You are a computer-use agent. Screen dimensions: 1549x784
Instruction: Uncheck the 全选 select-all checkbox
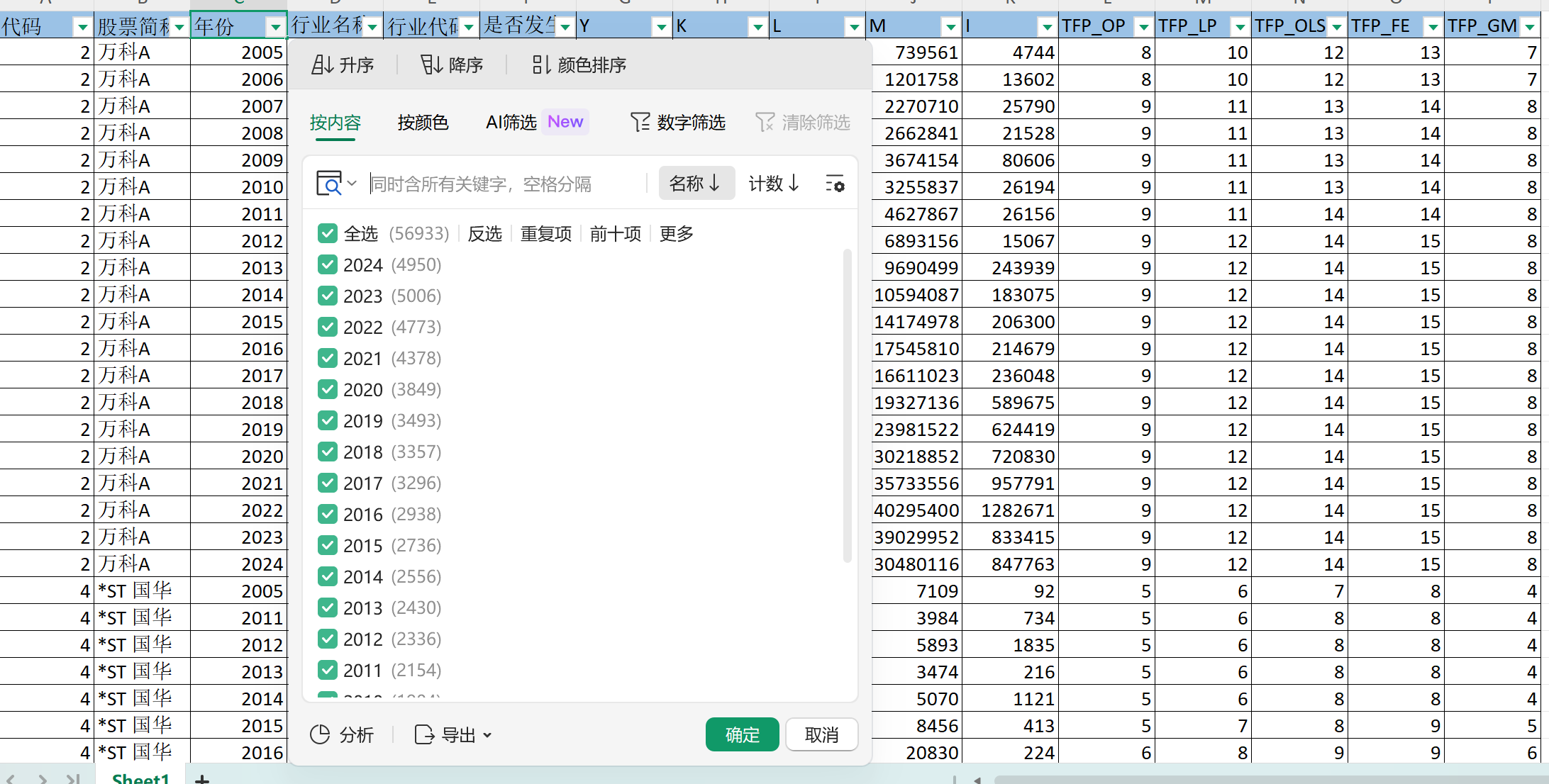click(x=328, y=233)
